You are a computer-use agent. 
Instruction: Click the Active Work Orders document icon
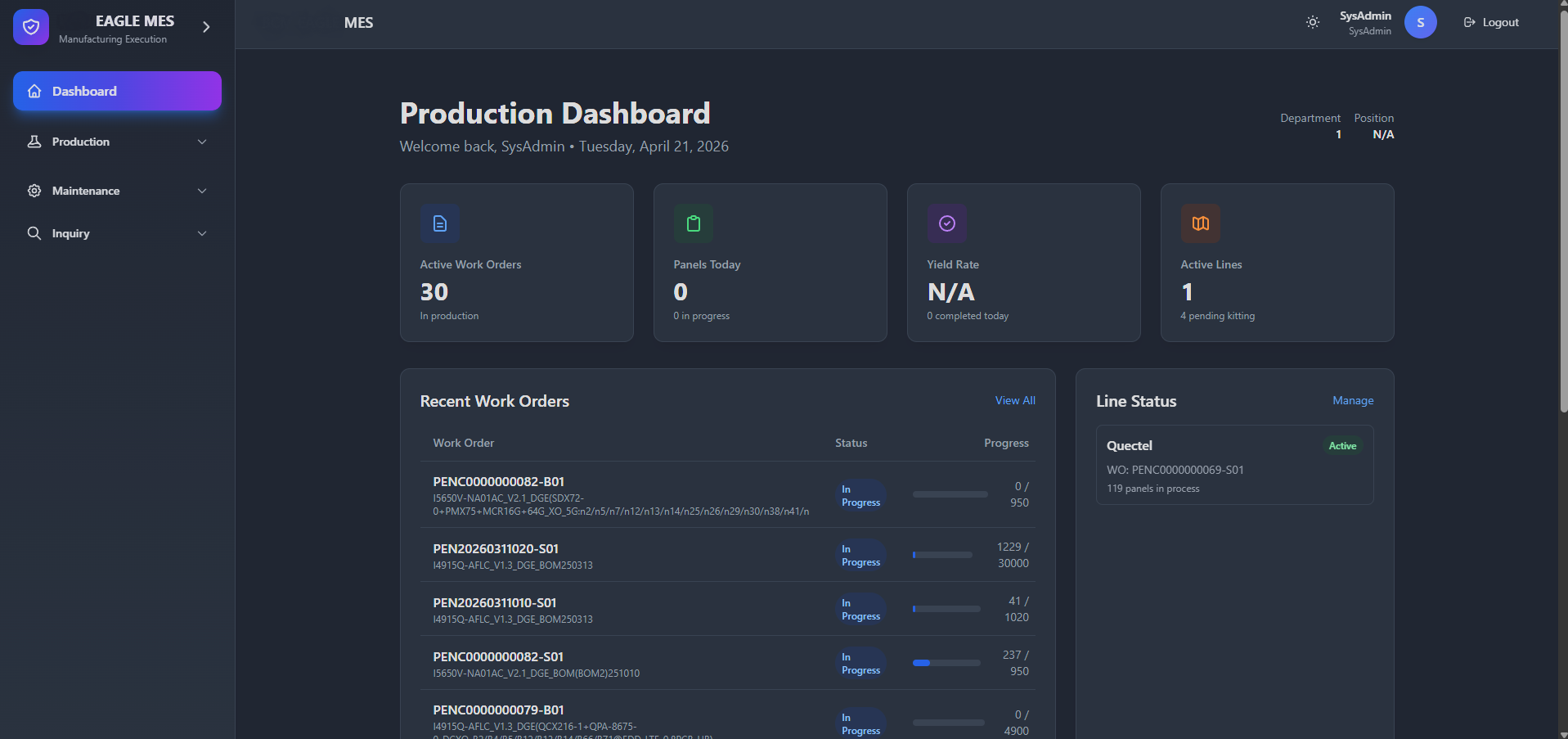[x=440, y=223]
